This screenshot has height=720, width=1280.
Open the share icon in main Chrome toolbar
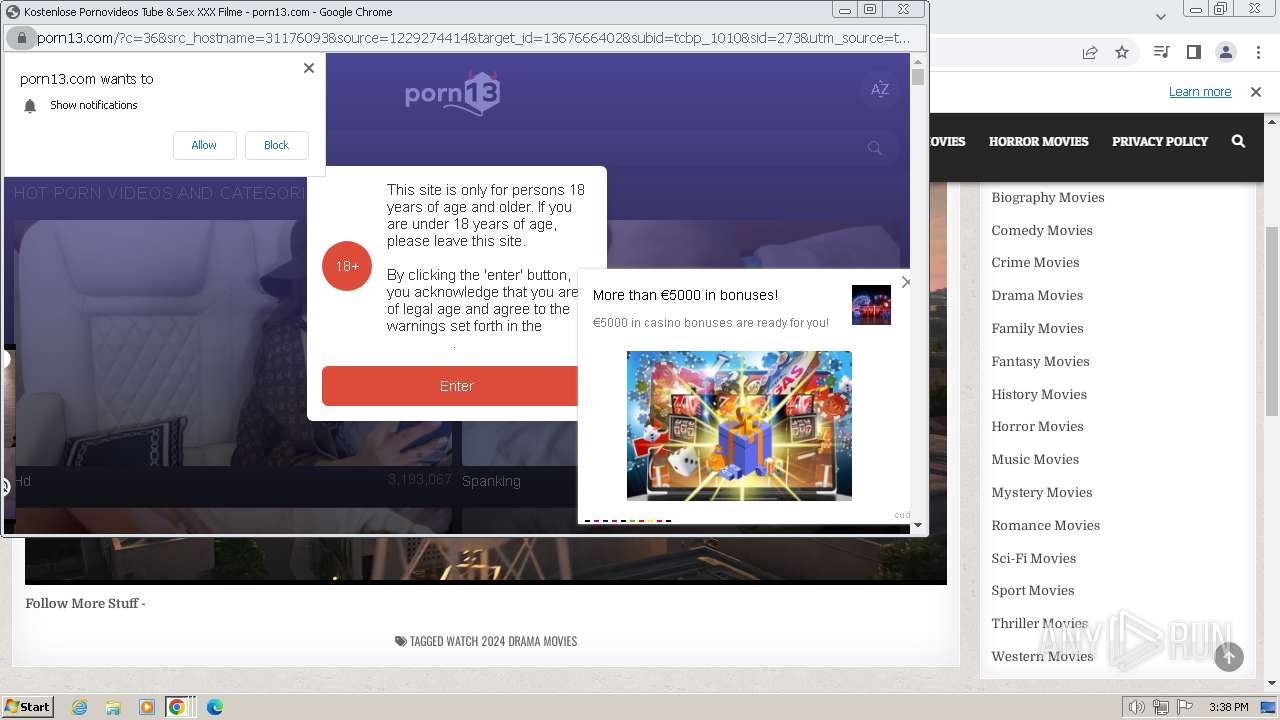click(1090, 52)
